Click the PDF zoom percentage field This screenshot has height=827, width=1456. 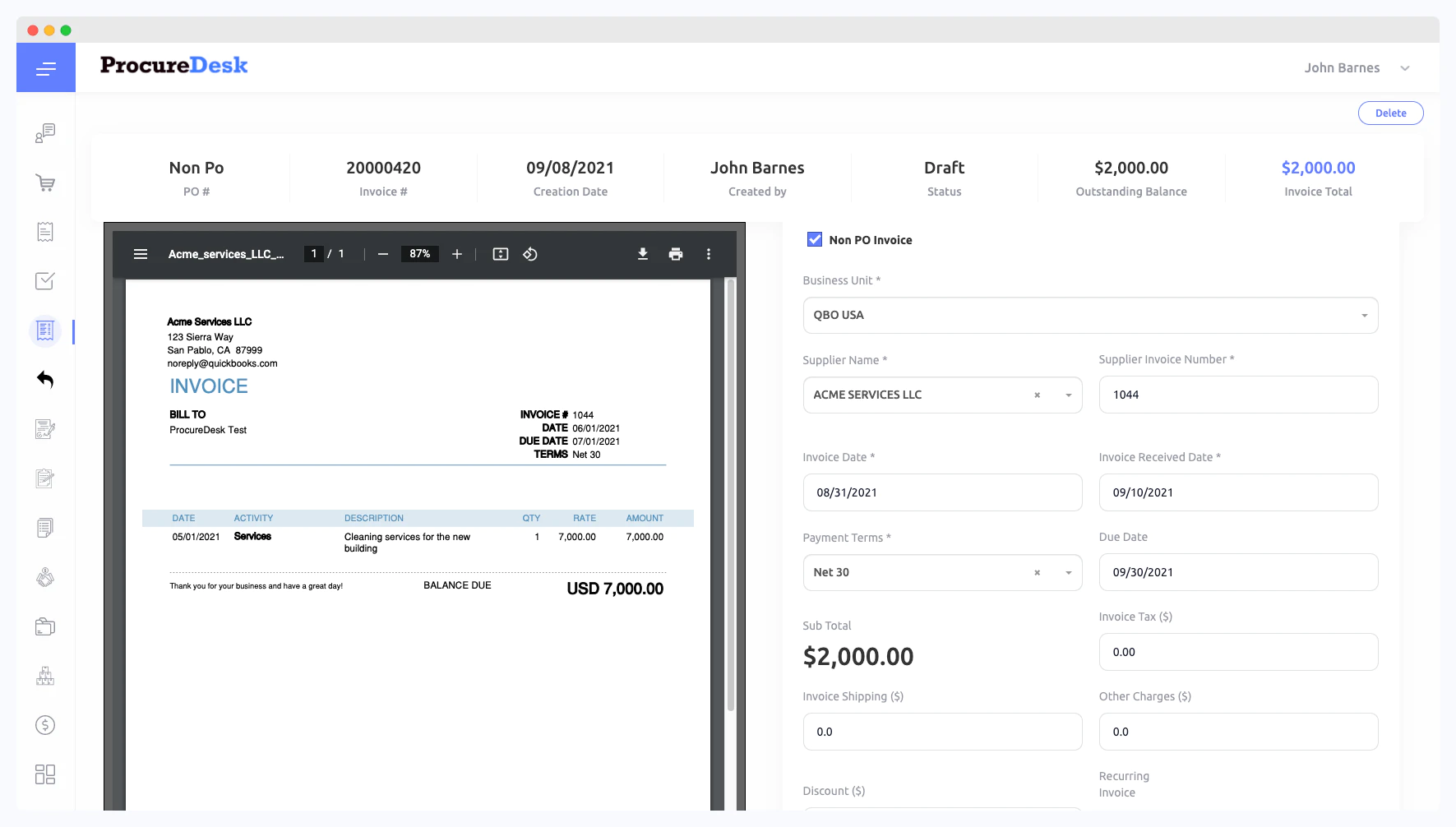[x=420, y=254]
